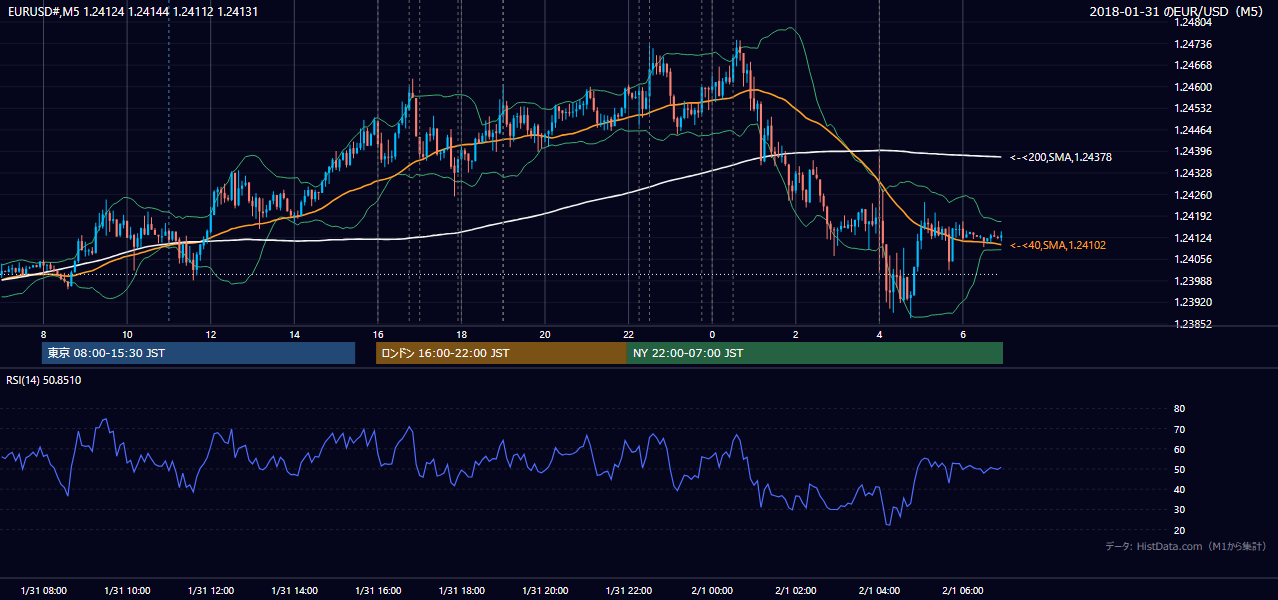
Task: Click the 2/1 02:00 time axis label
Action: click(x=795, y=591)
